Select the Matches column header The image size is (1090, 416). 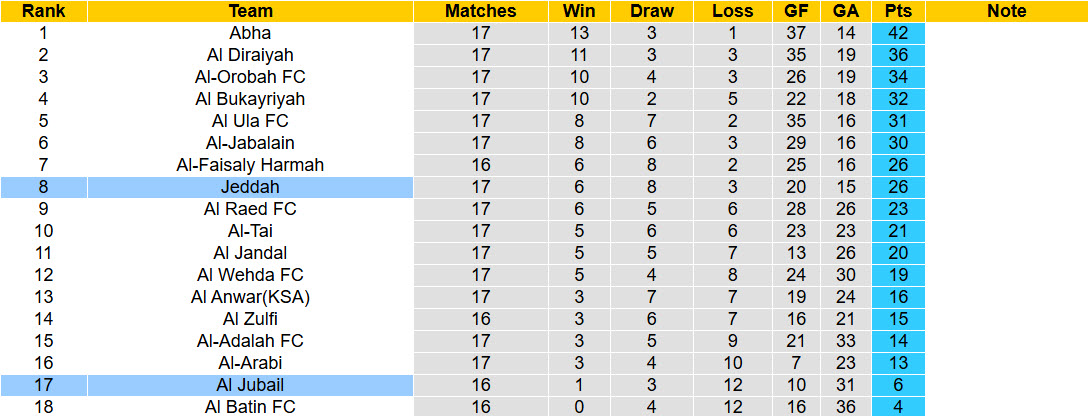click(481, 11)
